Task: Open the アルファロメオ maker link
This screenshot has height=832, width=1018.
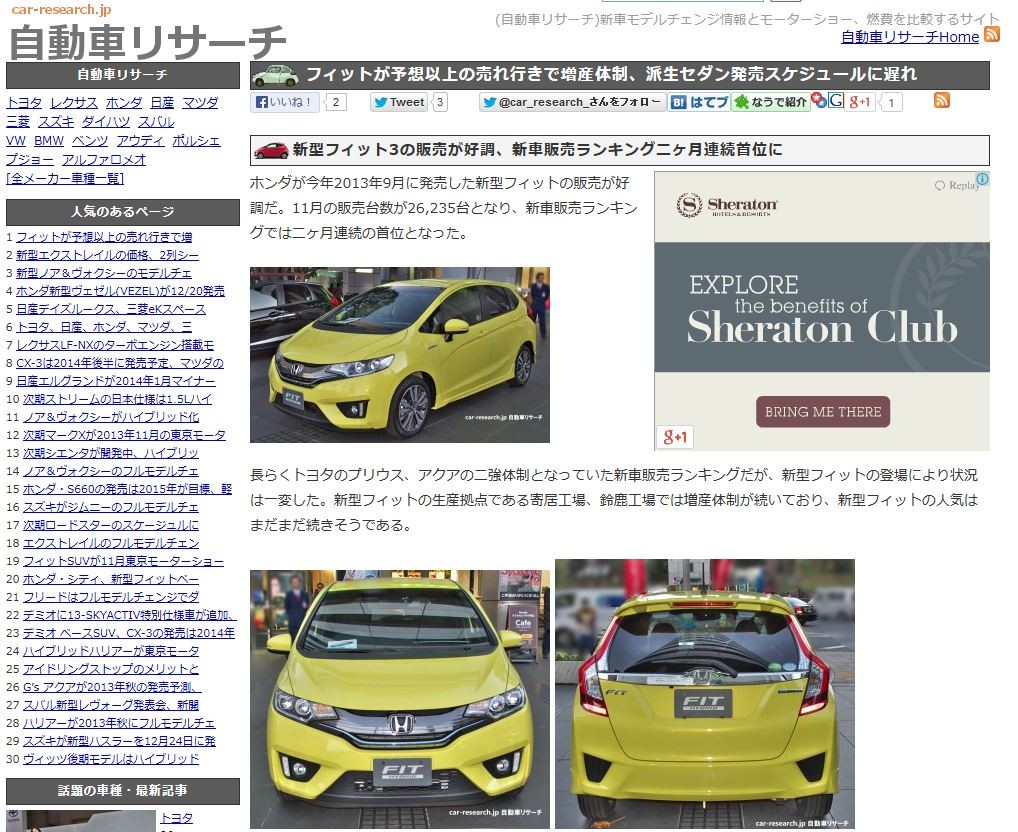Action: coord(104,159)
